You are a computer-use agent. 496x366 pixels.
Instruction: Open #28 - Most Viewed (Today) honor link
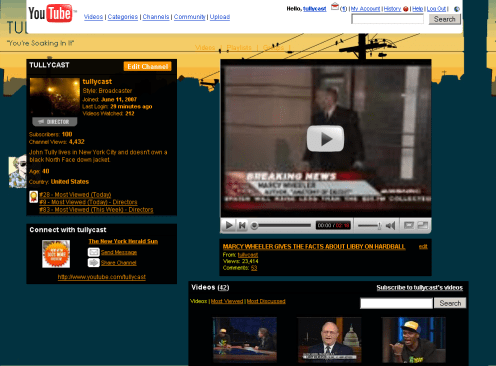click(x=75, y=195)
